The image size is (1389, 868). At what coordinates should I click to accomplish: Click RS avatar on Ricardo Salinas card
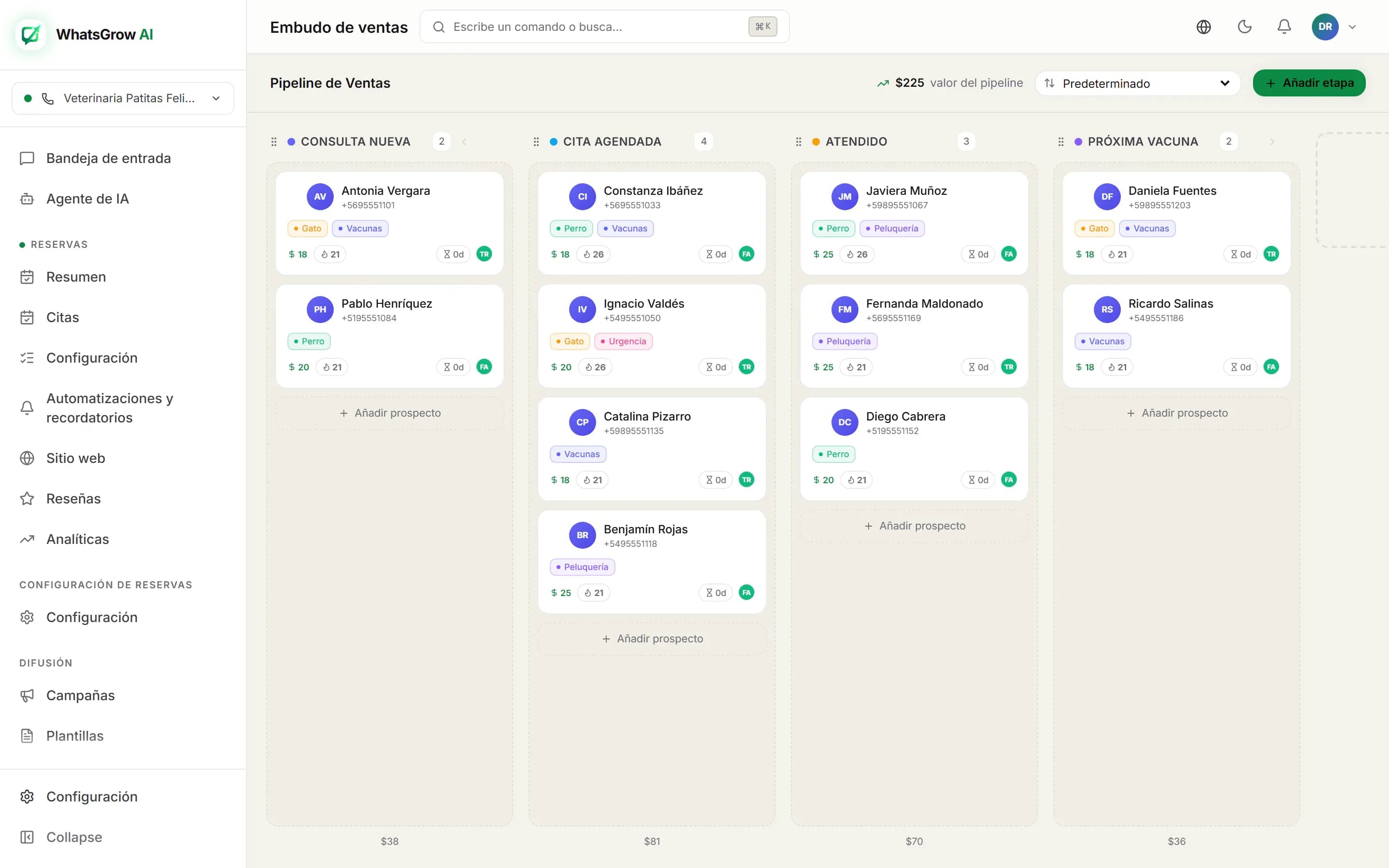tap(1107, 310)
